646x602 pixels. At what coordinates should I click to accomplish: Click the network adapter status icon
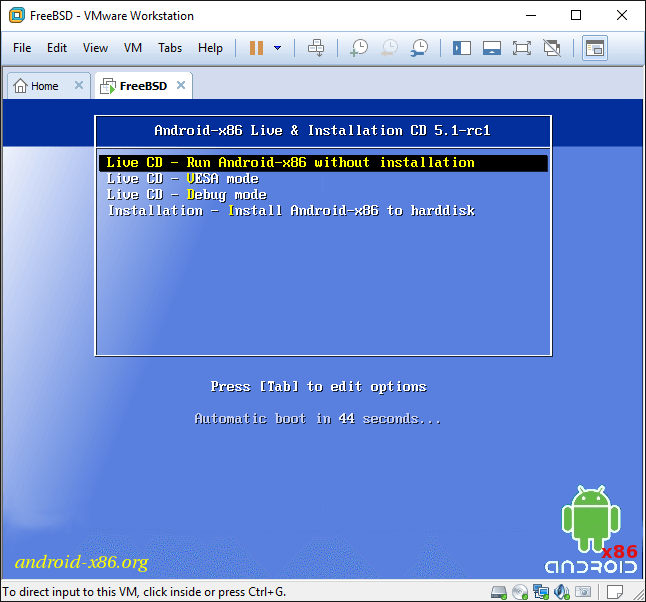point(541,592)
